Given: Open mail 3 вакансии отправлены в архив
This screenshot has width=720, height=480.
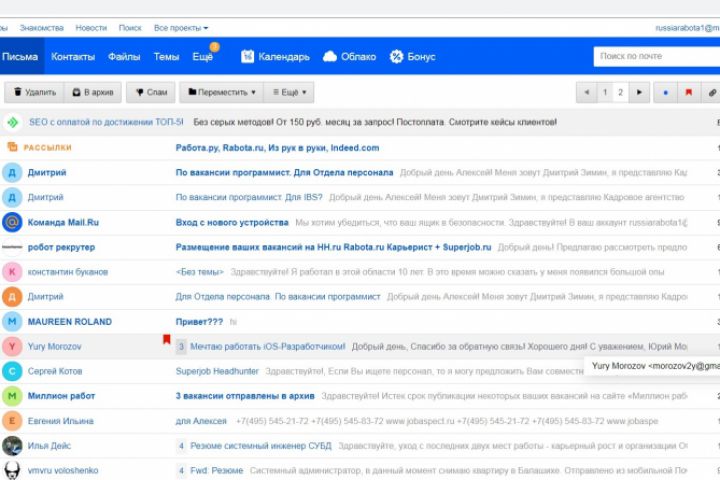Looking at the screenshot, I should [245, 396].
